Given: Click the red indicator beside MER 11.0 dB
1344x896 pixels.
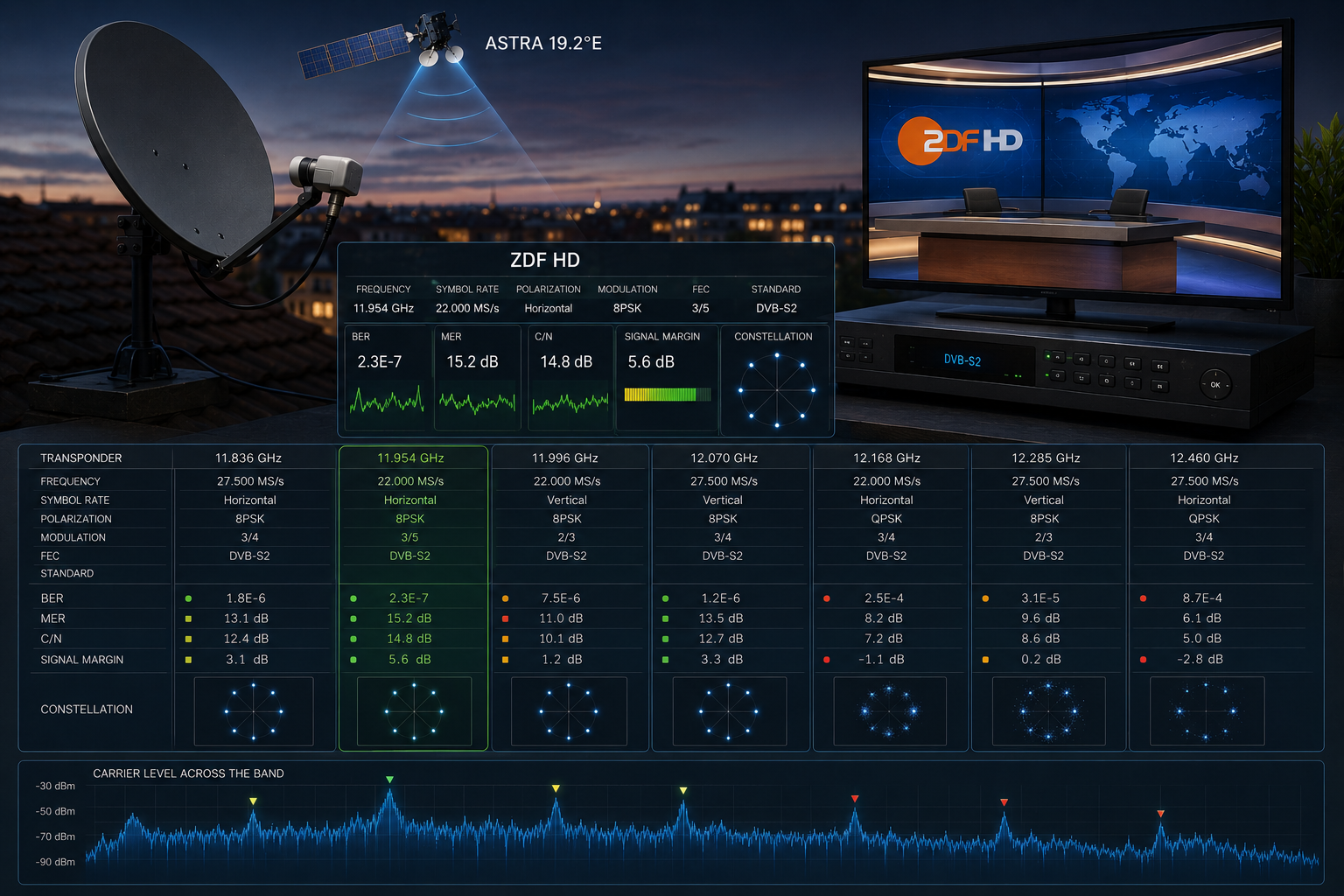Looking at the screenshot, I should click(x=505, y=619).
